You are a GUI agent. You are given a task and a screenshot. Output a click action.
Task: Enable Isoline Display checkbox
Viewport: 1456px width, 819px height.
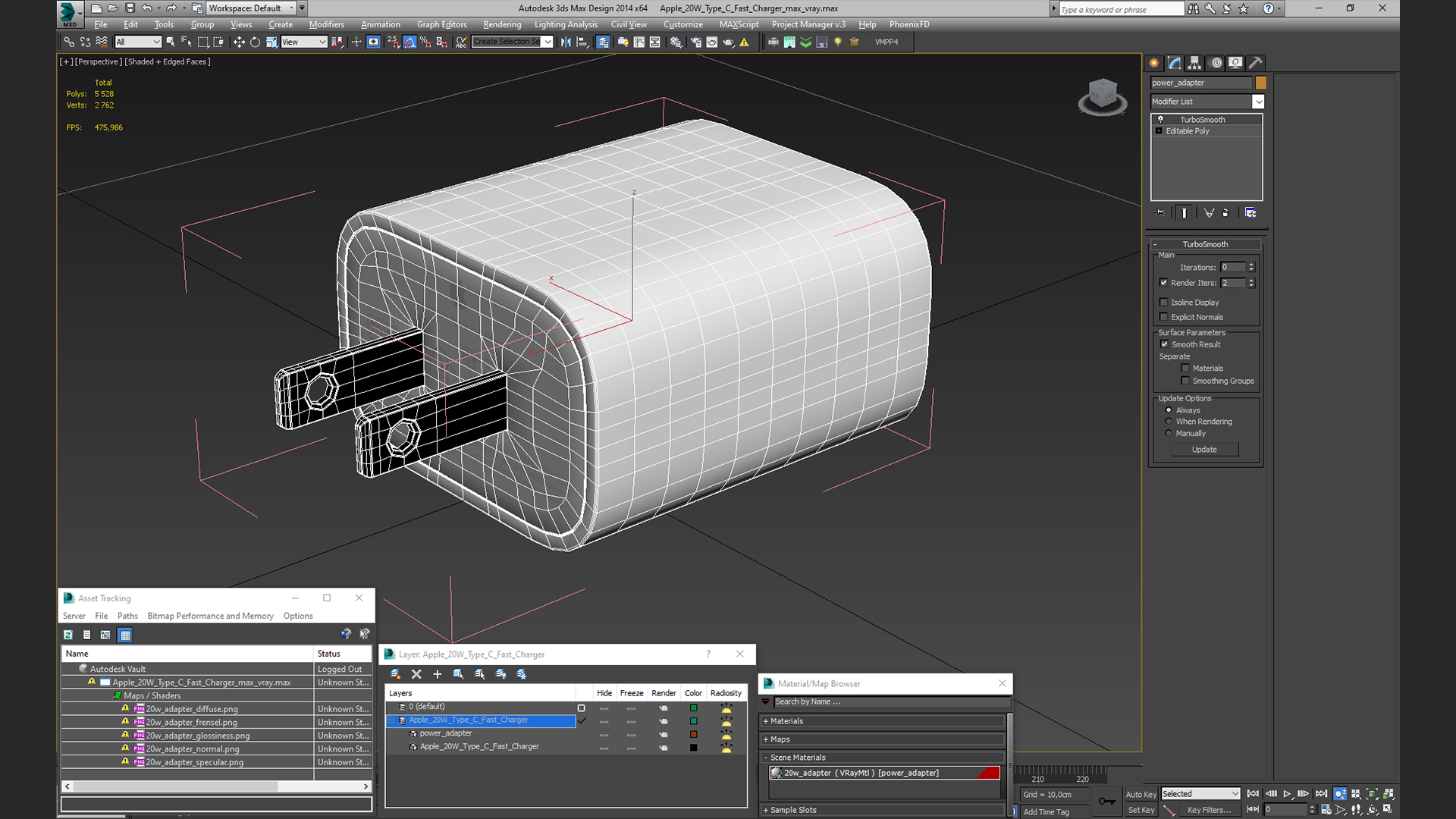click(x=1164, y=303)
